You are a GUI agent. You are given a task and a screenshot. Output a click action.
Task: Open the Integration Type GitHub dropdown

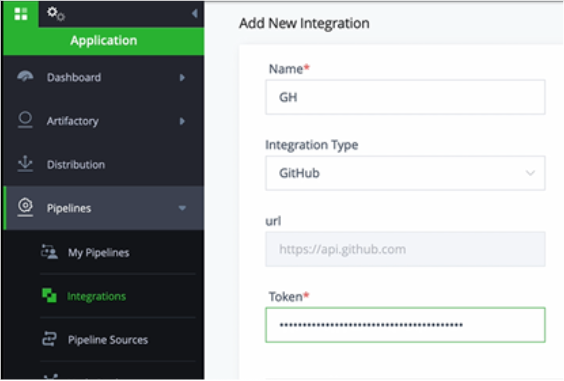coord(405,173)
